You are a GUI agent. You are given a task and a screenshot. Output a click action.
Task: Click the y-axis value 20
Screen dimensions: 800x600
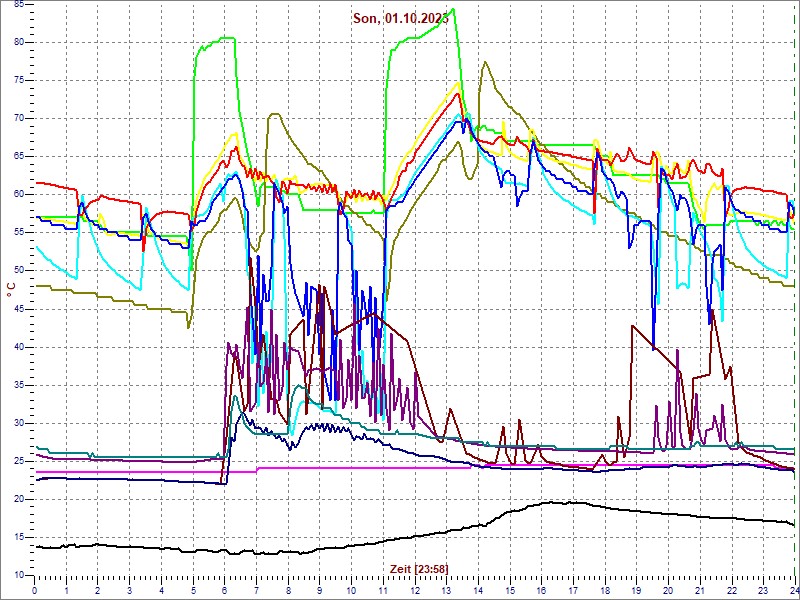point(19,499)
